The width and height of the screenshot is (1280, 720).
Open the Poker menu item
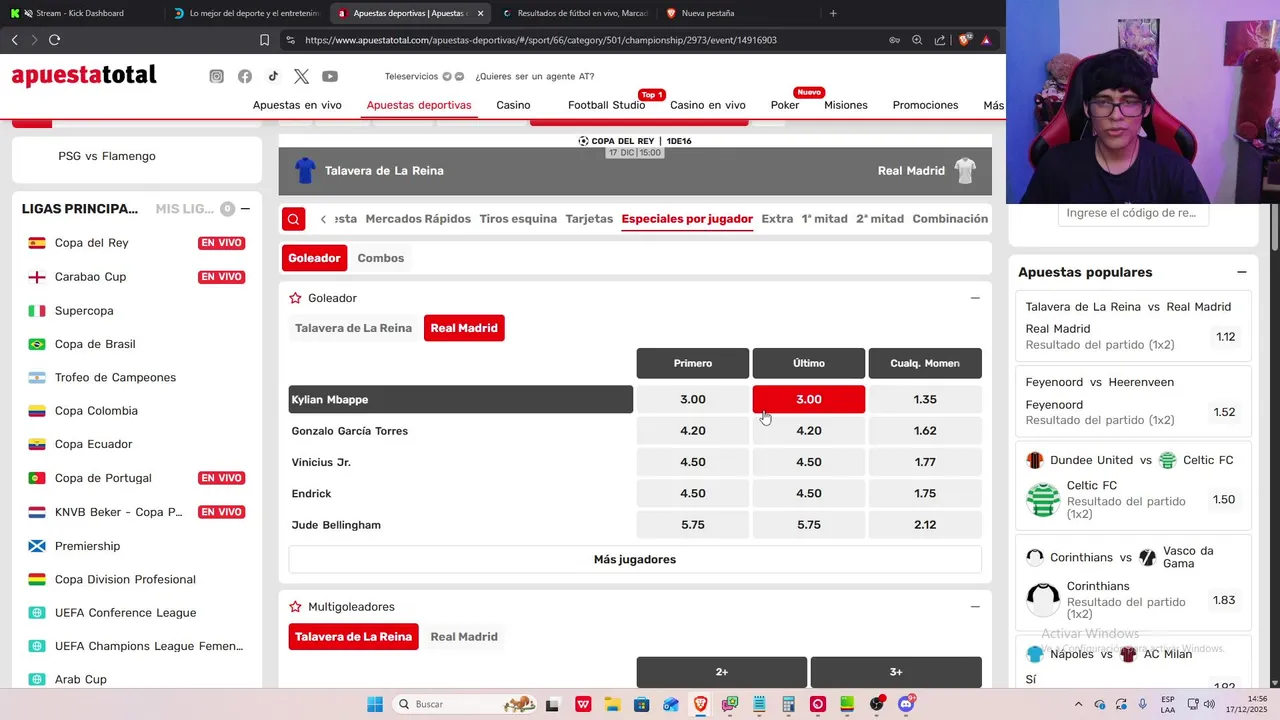pos(785,105)
